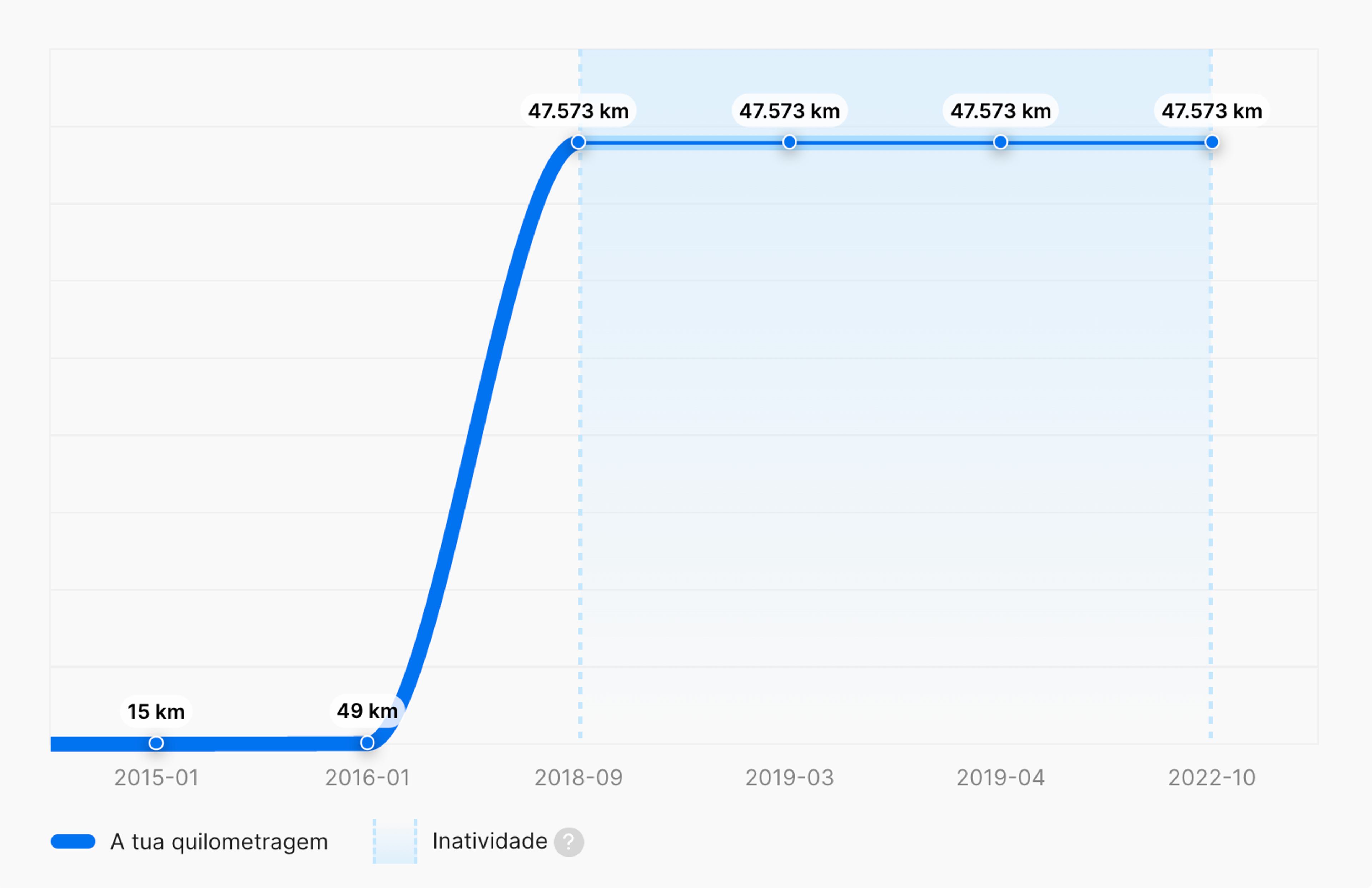
Task: Click the blue quilometragem legend line swatch
Action: pos(73,842)
